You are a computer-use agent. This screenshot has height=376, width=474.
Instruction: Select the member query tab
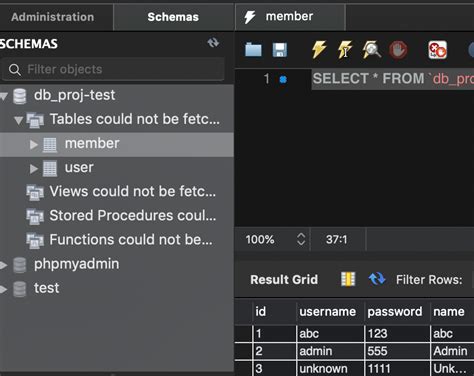[x=290, y=17]
